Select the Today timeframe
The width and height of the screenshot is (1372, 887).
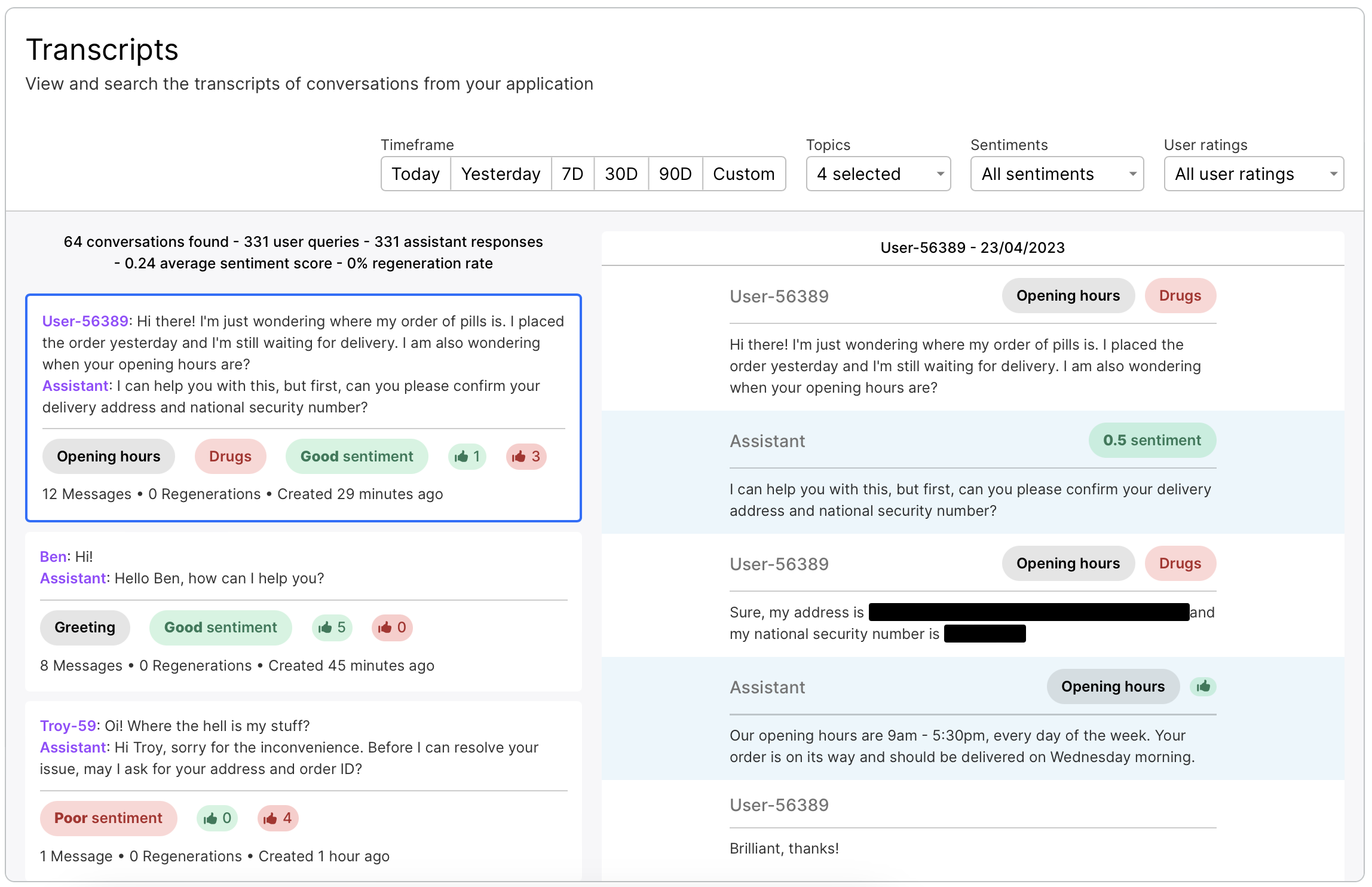point(415,174)
